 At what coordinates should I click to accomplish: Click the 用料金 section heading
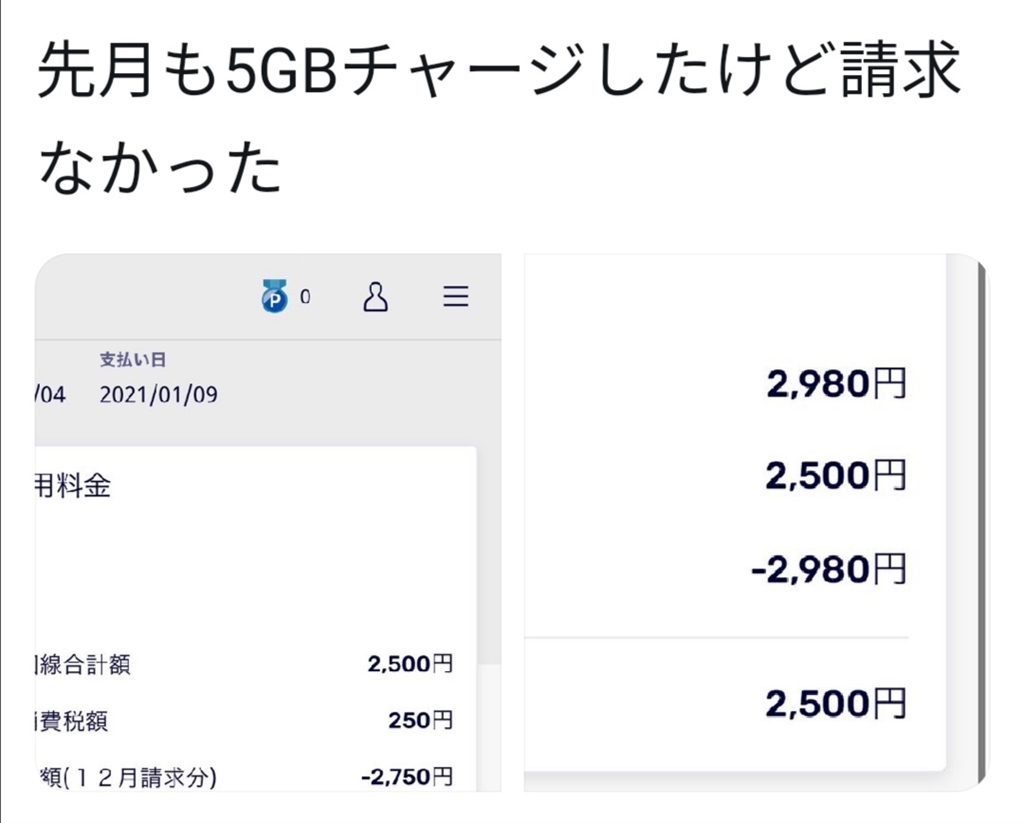[x=73, y=487]
